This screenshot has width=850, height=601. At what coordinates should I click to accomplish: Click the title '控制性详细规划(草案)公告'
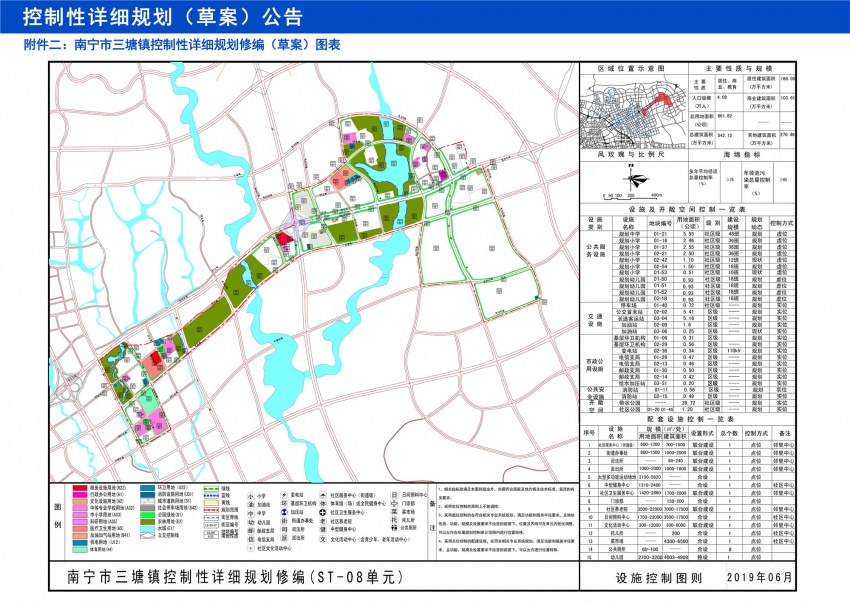(x=162, y=17)
